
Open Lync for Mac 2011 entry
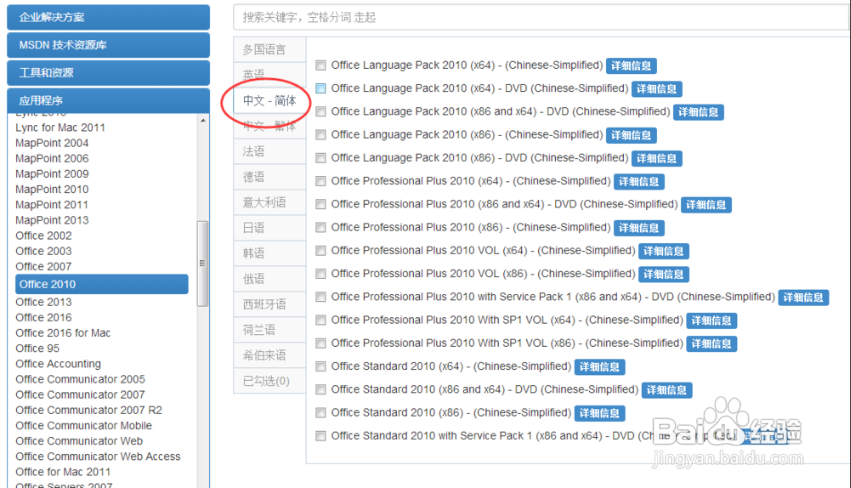pyautogui.click(x=60, y=128)
